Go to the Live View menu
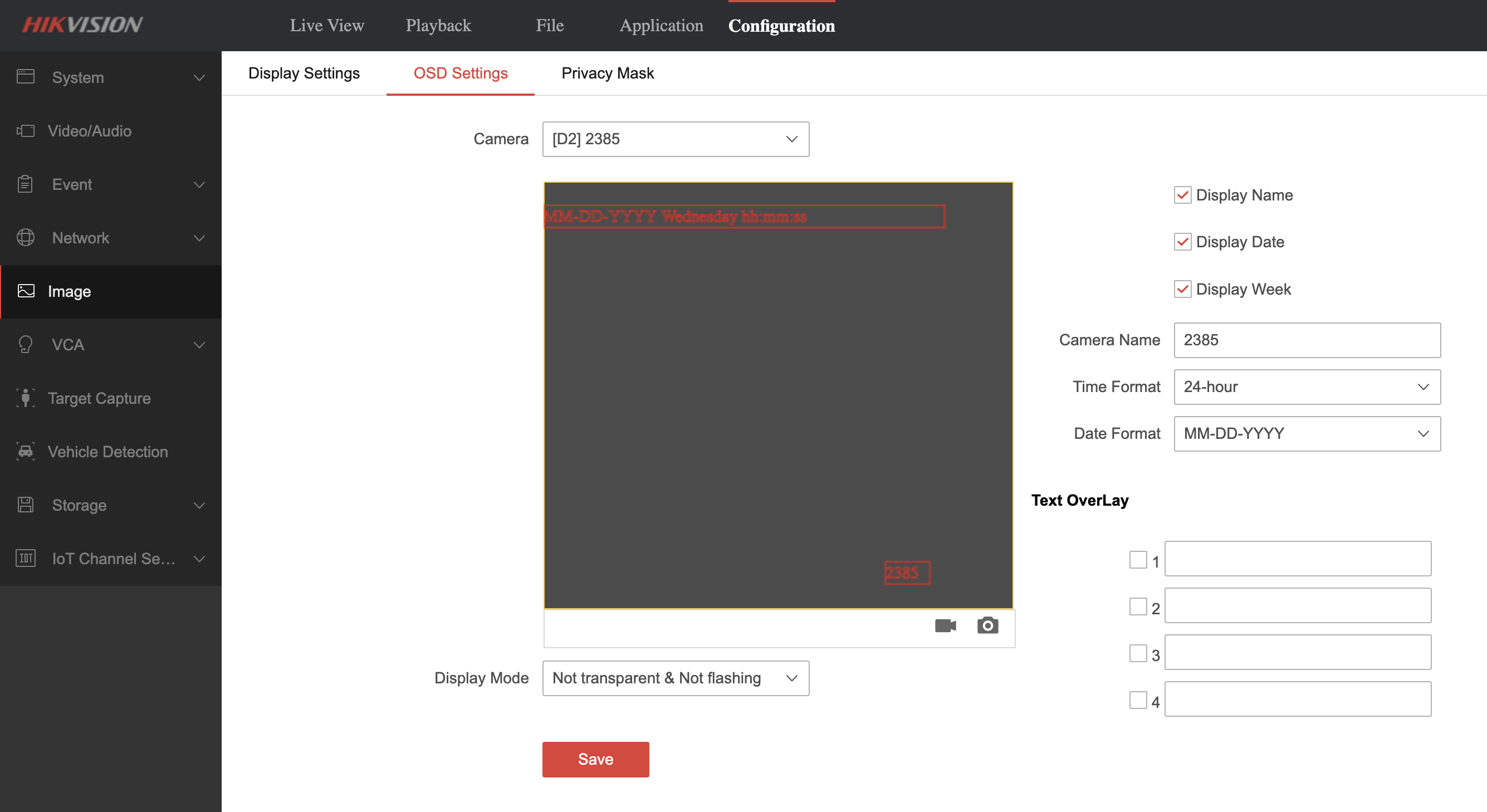 coord(327,26)
